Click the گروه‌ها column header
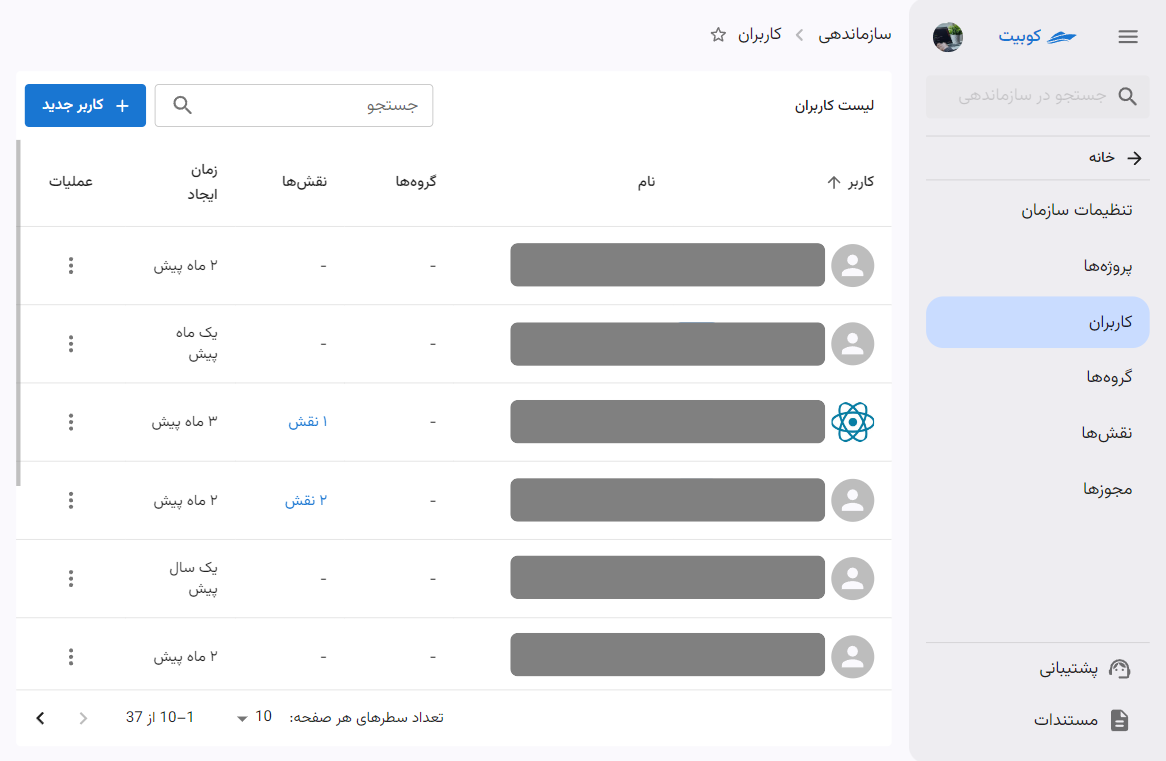This screenshot has height=761, width=1166. [416, 182]
